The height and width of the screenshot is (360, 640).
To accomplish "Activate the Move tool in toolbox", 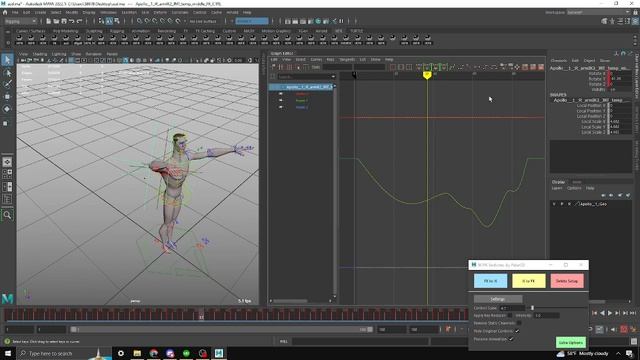I will pos(7,97).
